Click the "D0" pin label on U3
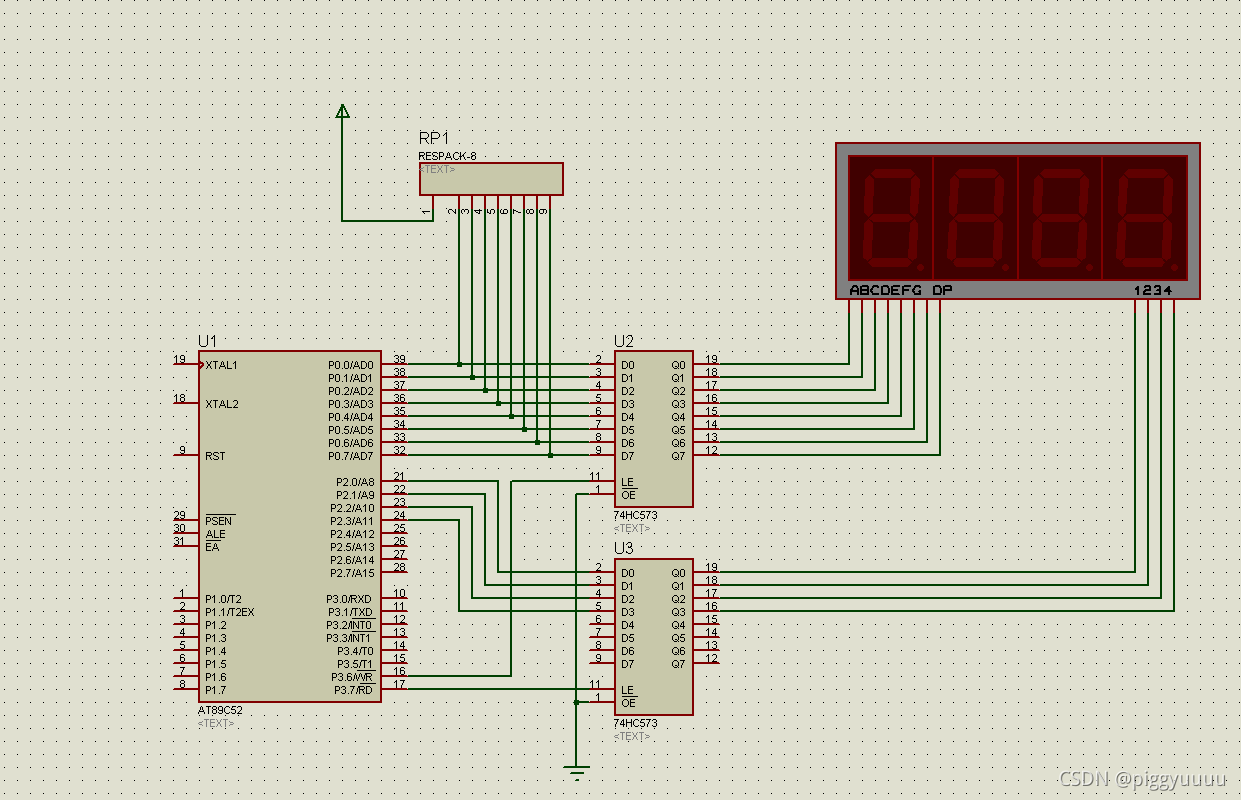The height and width of the screenshot is (800, 1241). pyautogui.click(x=627, y=573)
